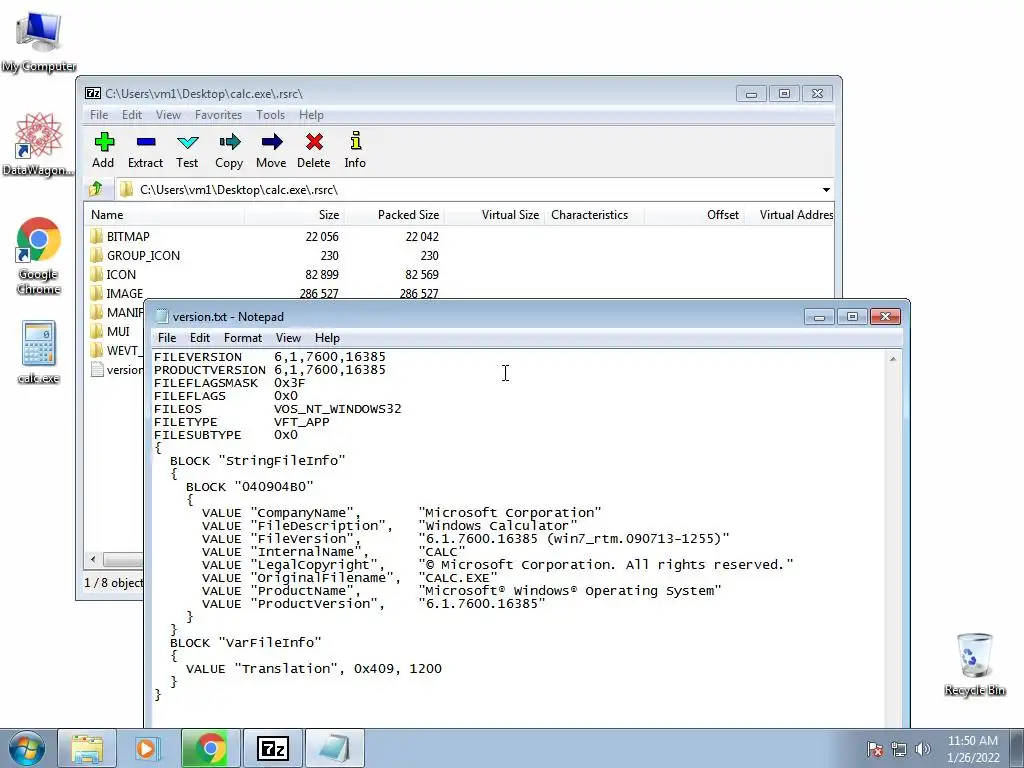This screenshot has height=768, width=1024.
Task: Click the Notepad scrollbar up arrow
Action: [893, 359]
